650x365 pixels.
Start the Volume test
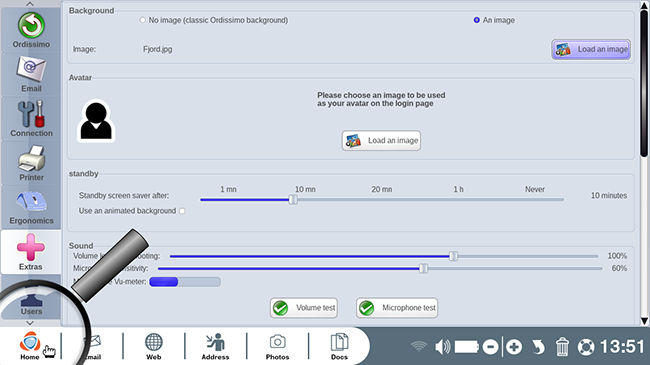click(304, 308)
